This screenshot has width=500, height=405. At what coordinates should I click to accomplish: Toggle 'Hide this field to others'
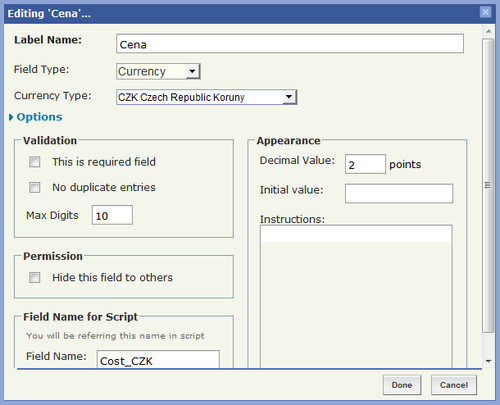(x=35, y=277)
